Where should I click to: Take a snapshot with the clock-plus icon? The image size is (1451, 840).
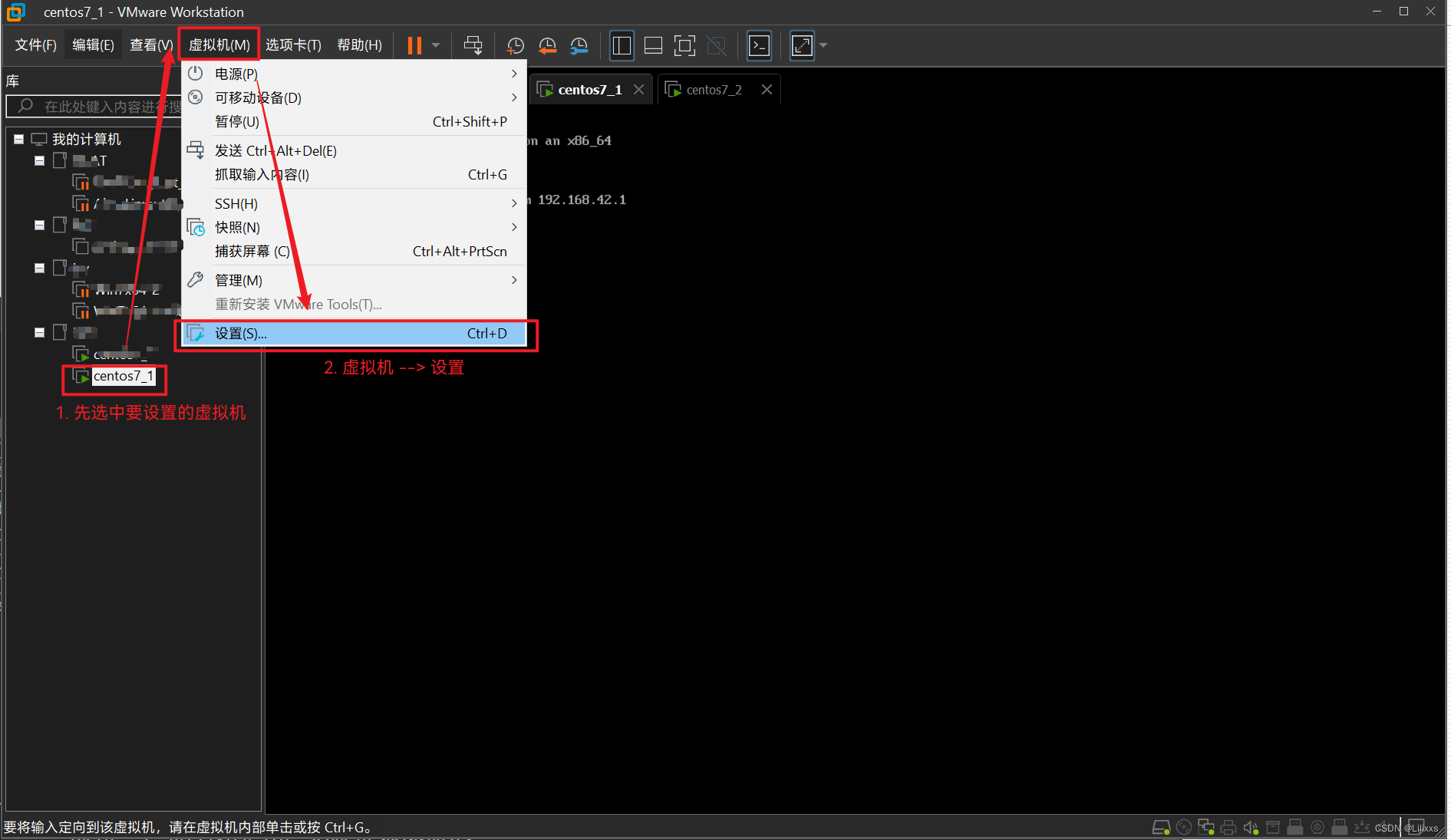pos(516,46)
